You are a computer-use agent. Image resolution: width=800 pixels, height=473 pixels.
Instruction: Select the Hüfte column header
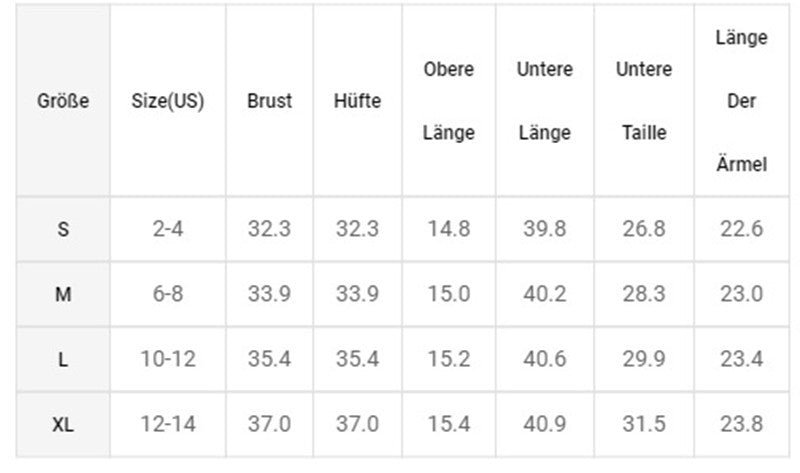pyautogui.click(x=357, y=101)
